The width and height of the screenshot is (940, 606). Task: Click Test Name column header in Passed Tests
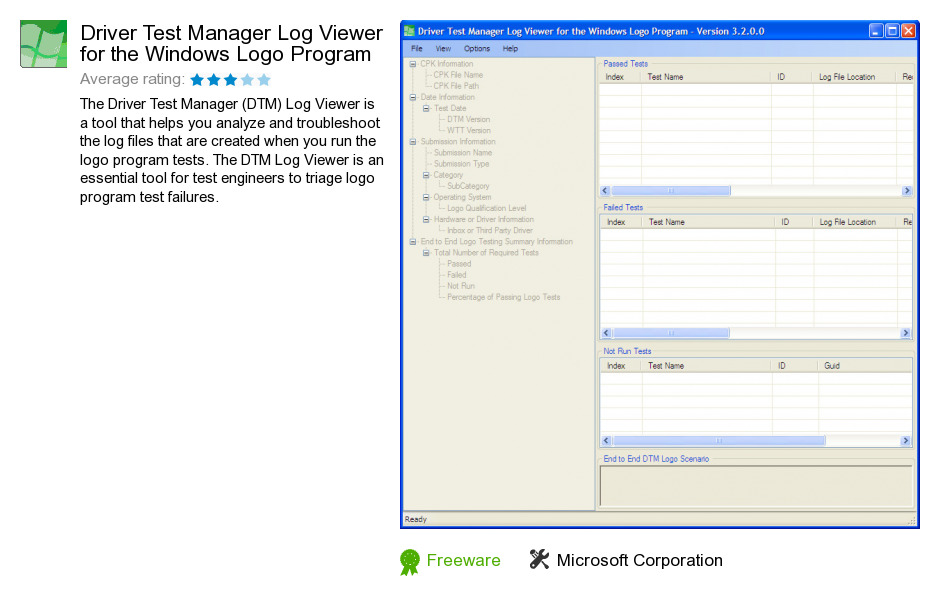pyautogui.click(x=706, y=77)
